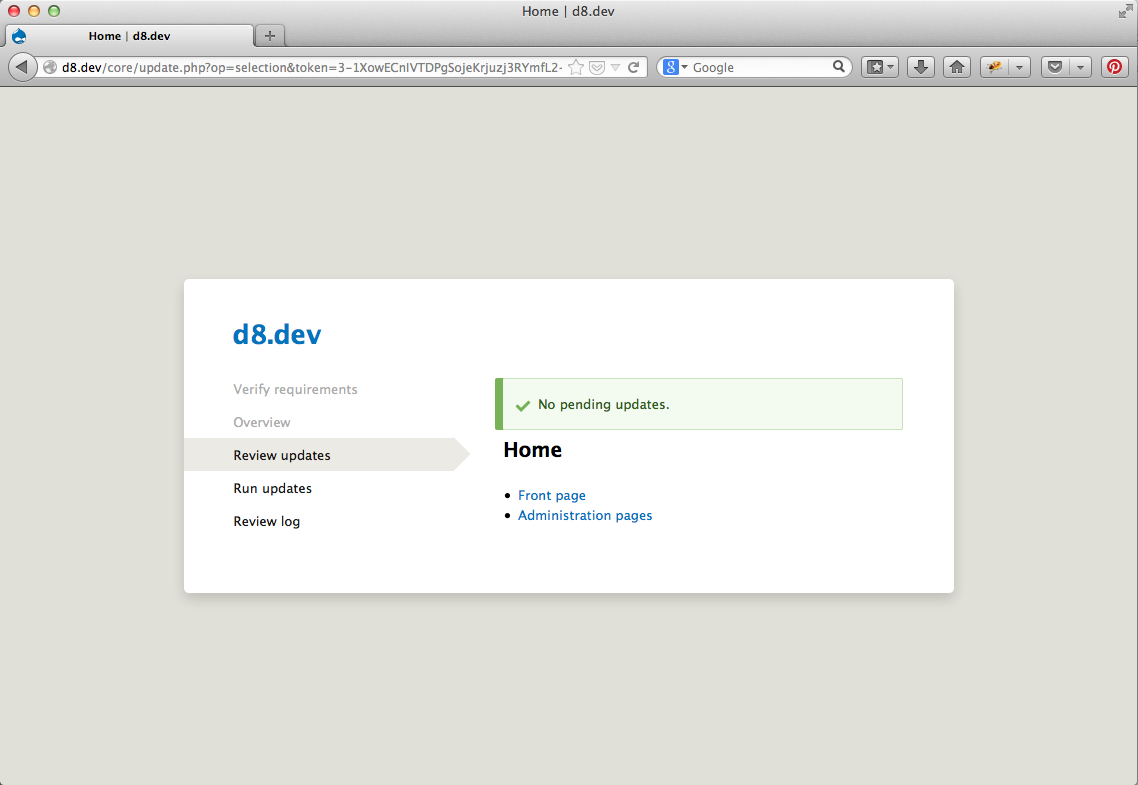Click the Overview step
This screenshot has height=785, width=1138.
[x=261, y=422]
